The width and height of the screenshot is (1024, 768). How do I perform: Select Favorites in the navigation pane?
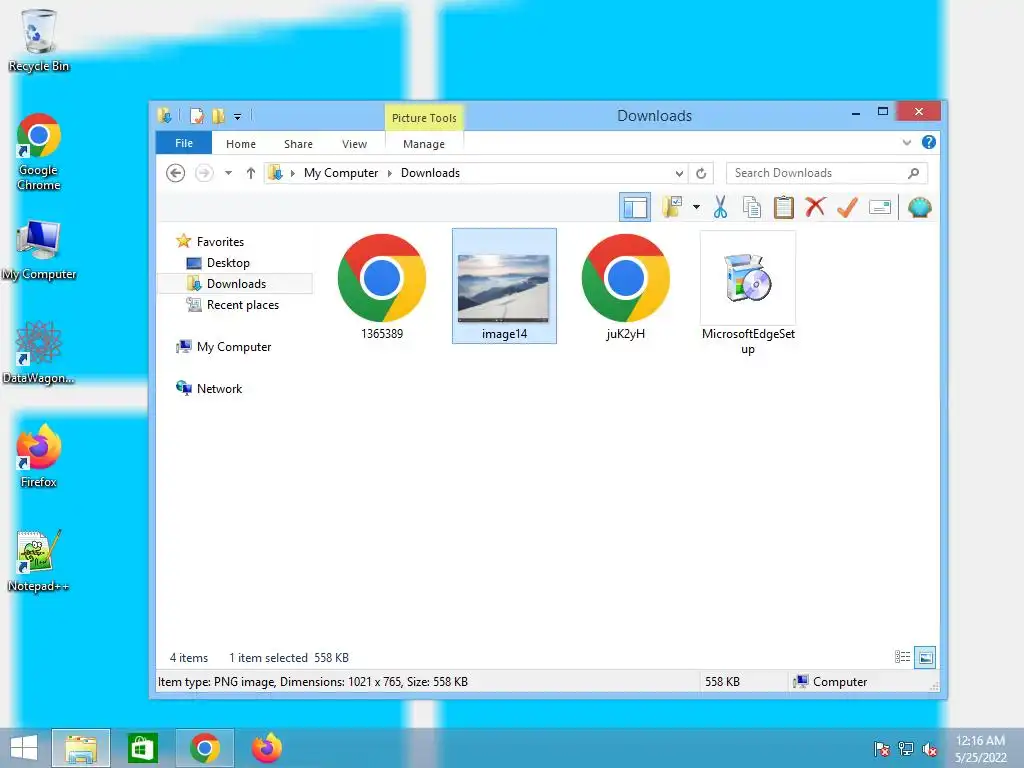point(219,242)
